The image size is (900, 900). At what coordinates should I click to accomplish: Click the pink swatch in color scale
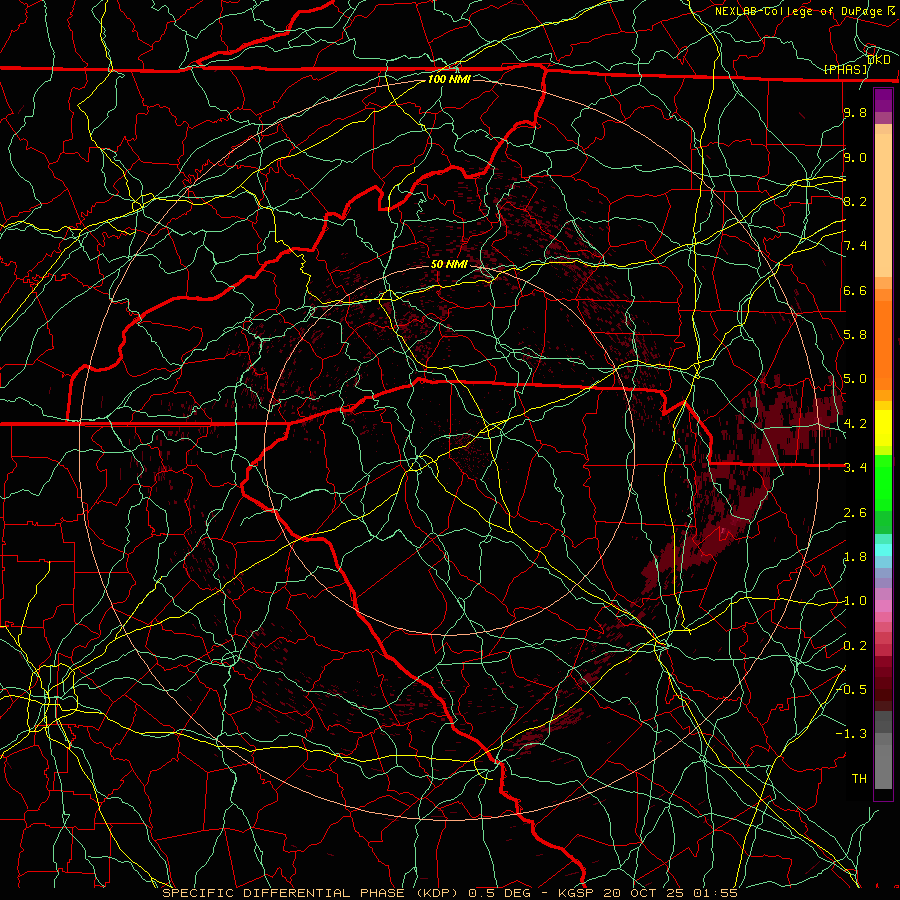[883, 606]
